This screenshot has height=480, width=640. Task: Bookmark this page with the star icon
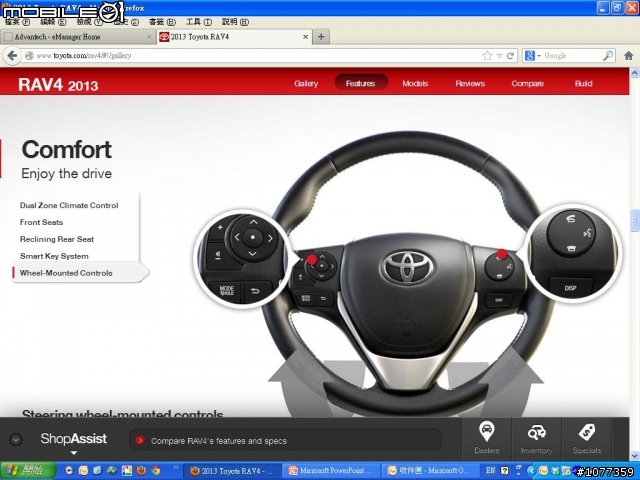[487, 56]
